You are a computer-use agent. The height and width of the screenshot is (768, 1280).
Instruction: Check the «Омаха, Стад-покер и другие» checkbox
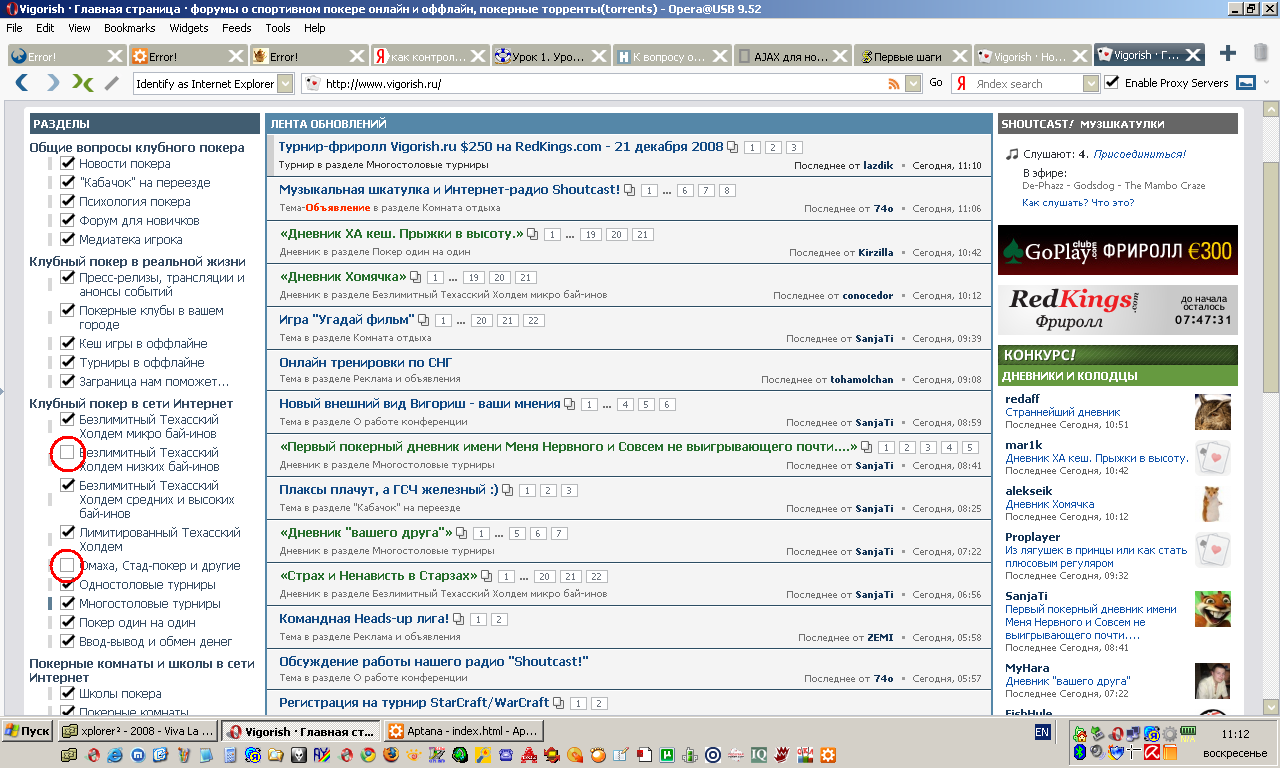coord(67,566)
